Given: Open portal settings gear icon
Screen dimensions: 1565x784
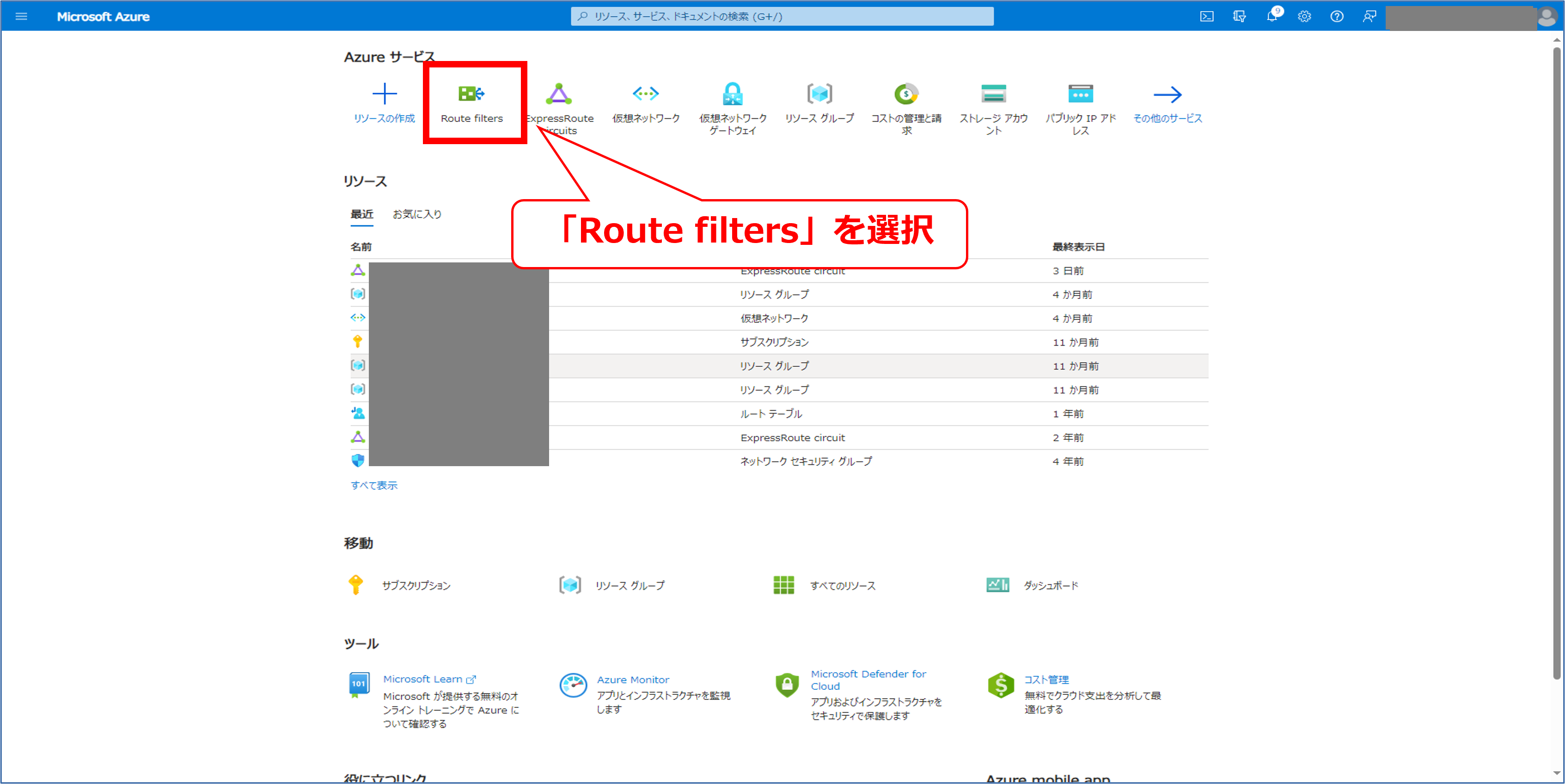Looking at the screenshot, I should pos(1304,16).
